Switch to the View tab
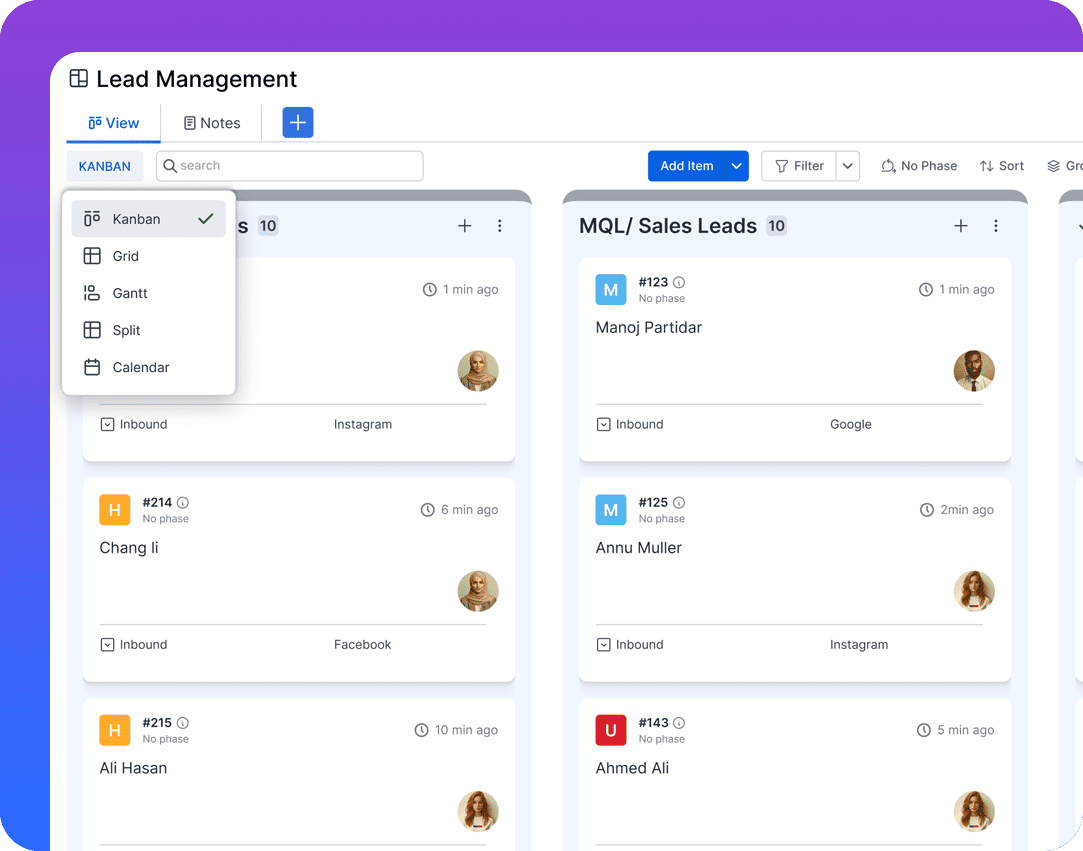This screenshot has width=1083, height=851. [x=113, y=123]
